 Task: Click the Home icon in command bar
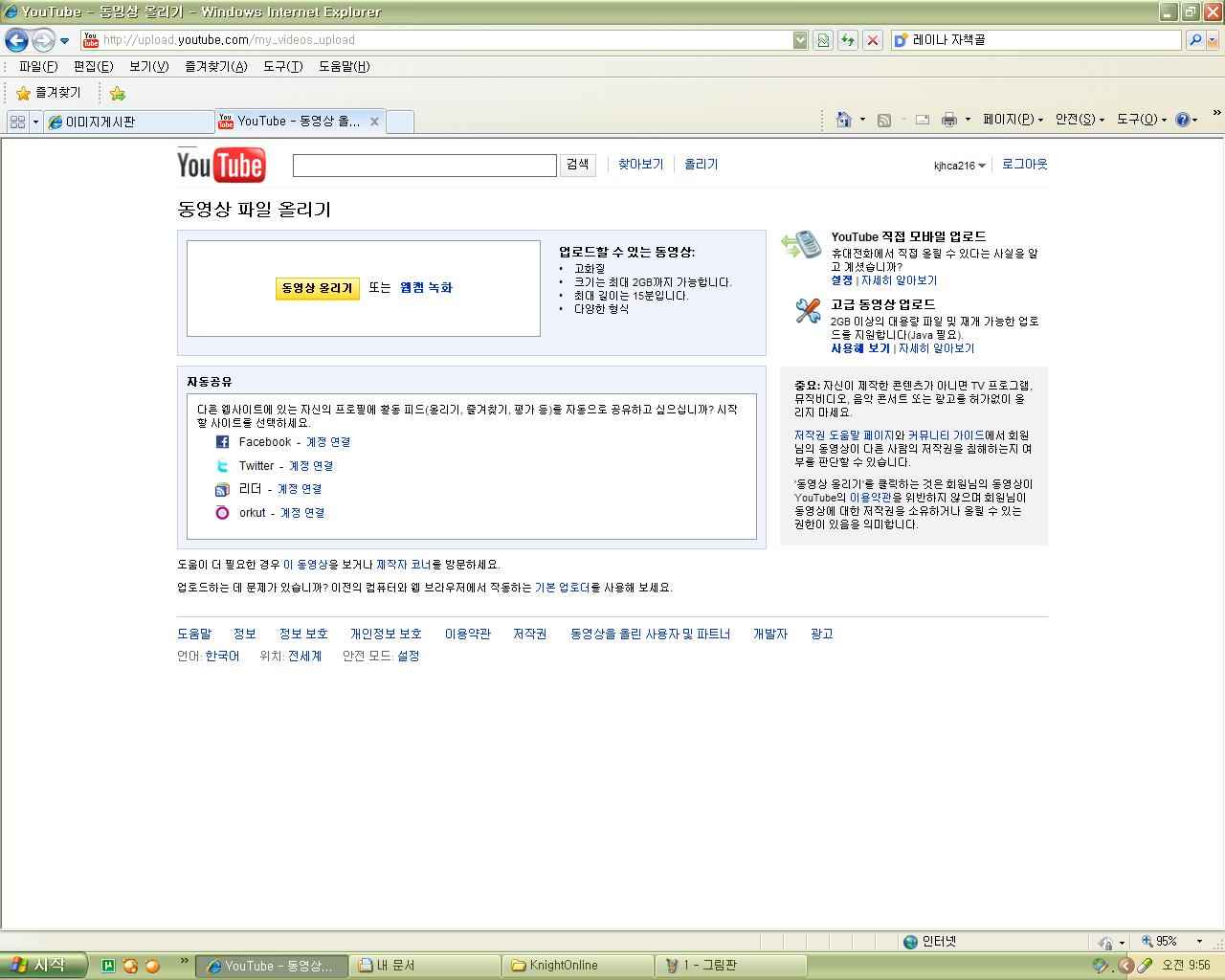pyautogui.click(x=843, y=120)
